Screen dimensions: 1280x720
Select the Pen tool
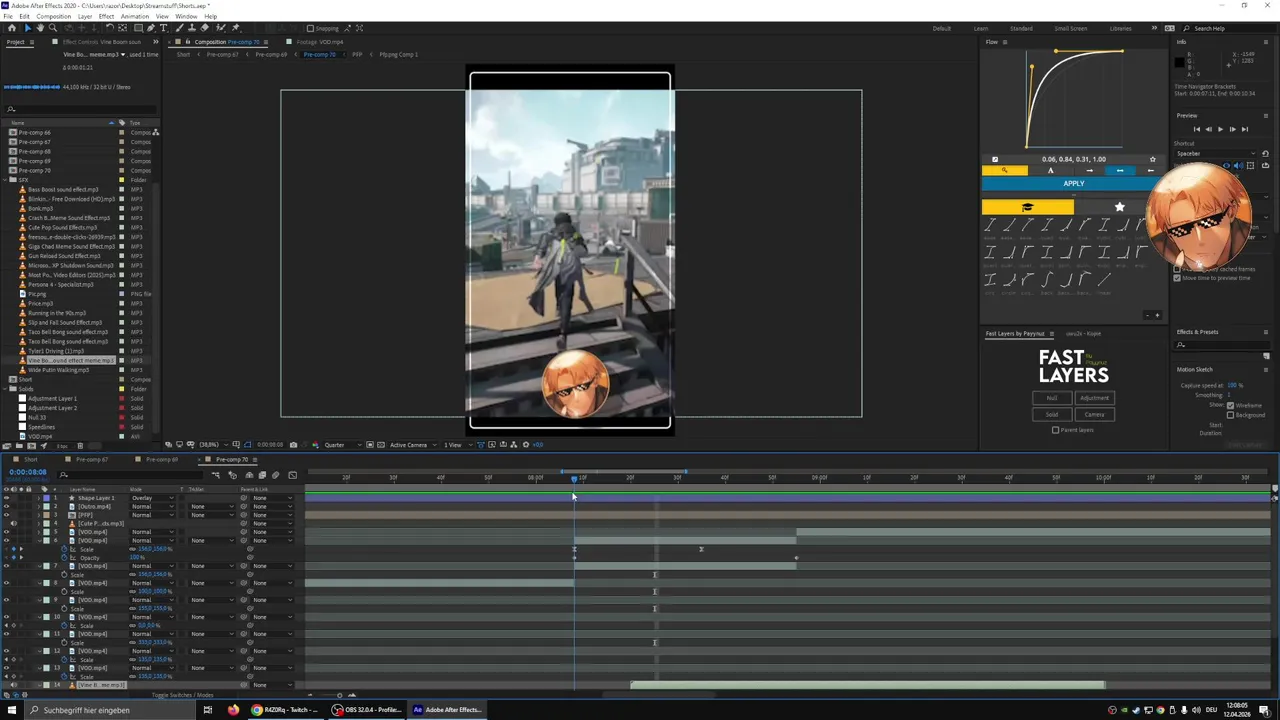coord(151,28)
